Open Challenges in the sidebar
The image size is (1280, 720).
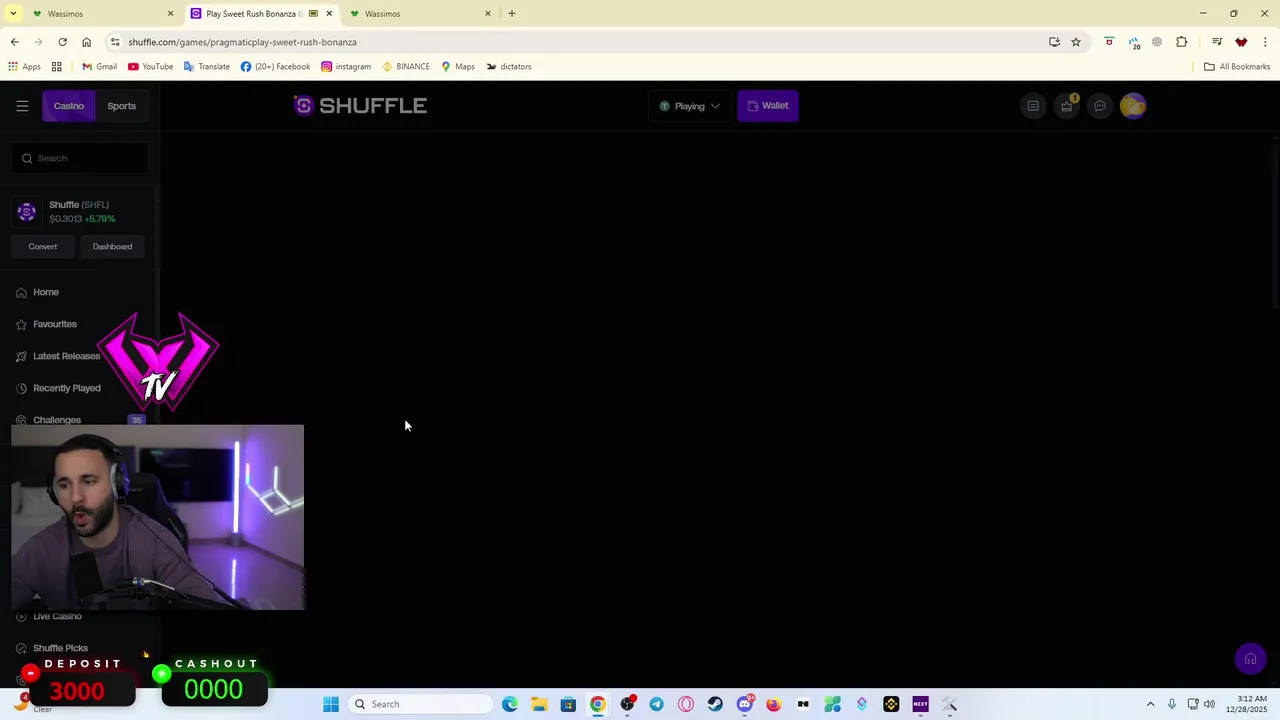click(57, 420)
